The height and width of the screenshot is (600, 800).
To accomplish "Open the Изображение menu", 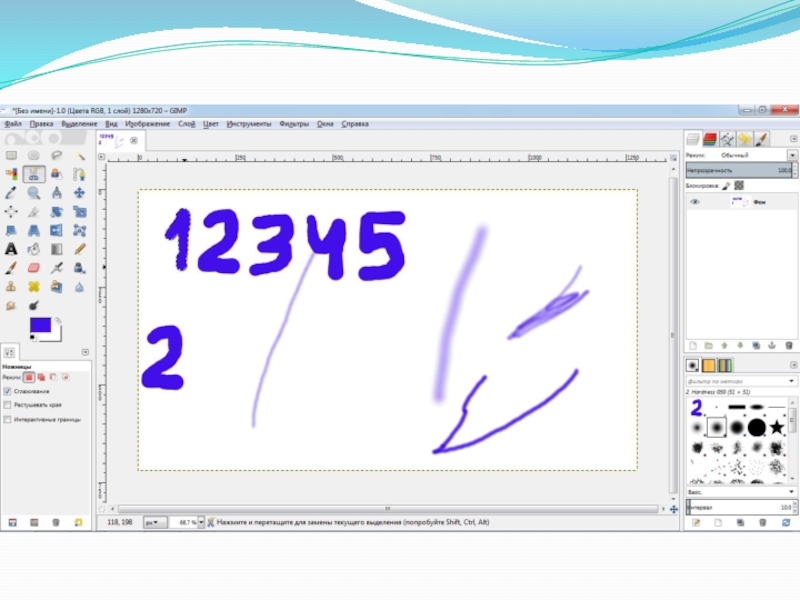I will click(x=147, y=124).
